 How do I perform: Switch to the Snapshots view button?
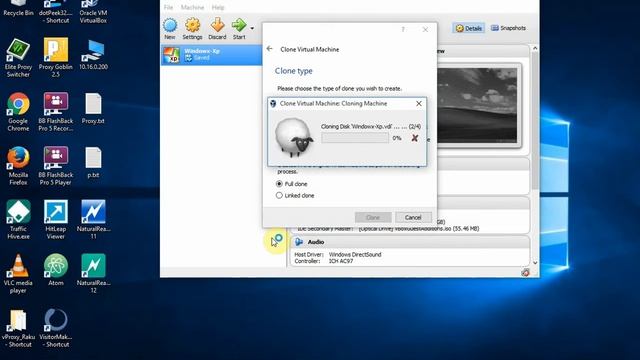(x=508, y=28)
